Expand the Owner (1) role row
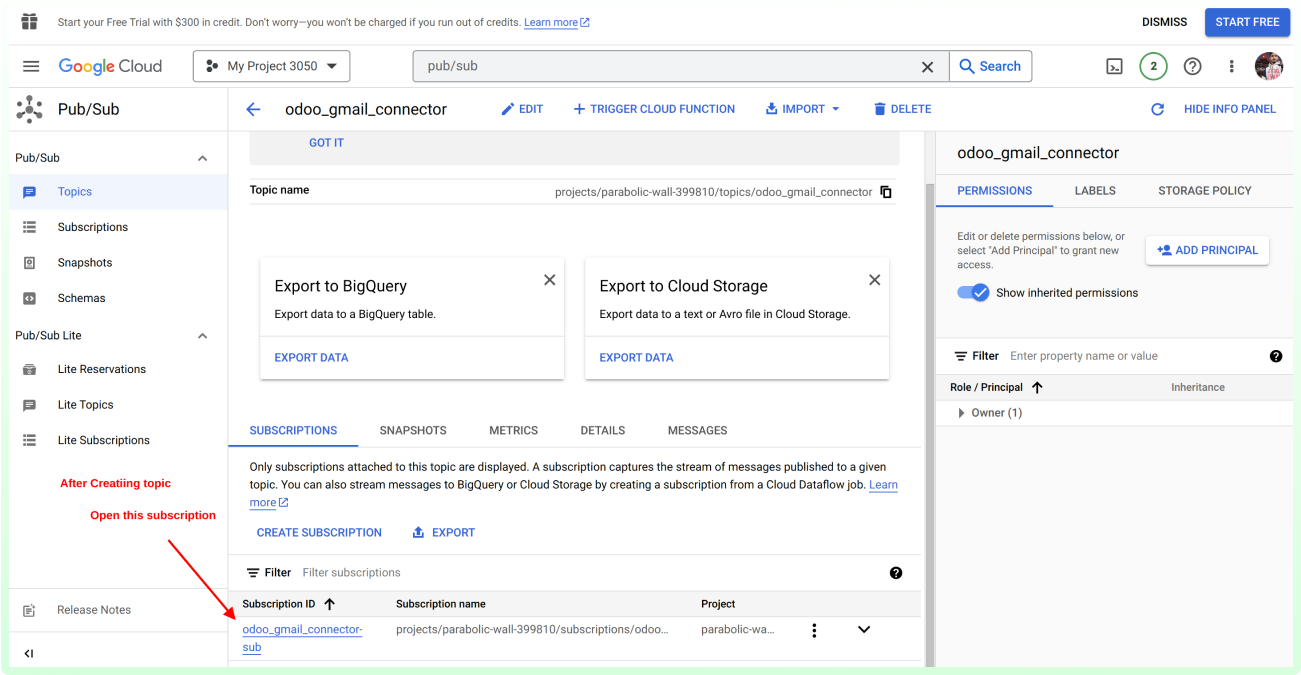Image resolution: width=1301 pixels, height=675 pixels. [x=961, y=413]
